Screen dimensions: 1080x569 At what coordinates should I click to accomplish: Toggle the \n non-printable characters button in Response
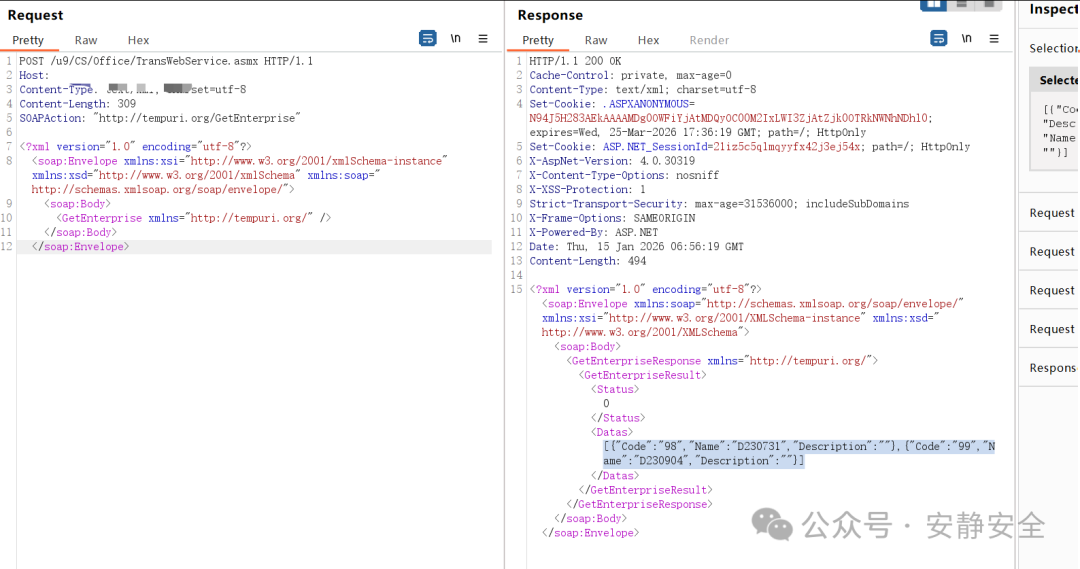(966, 39)
